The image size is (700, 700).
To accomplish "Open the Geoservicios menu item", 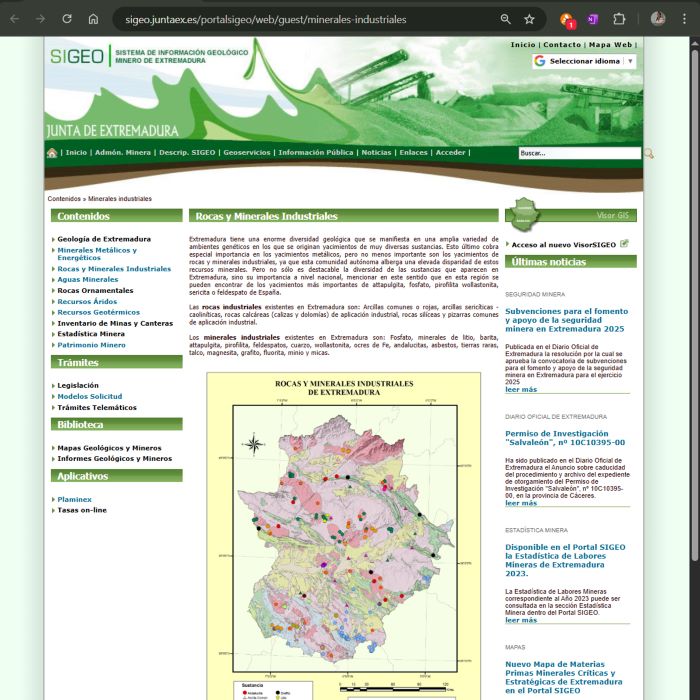I will [x=246, y=153].
